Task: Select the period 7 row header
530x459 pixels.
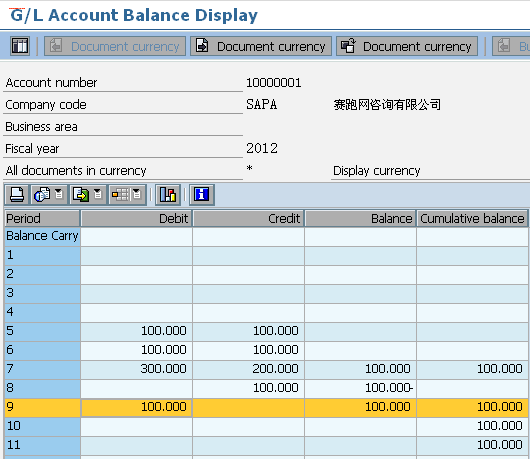Action: click(42, 368)
